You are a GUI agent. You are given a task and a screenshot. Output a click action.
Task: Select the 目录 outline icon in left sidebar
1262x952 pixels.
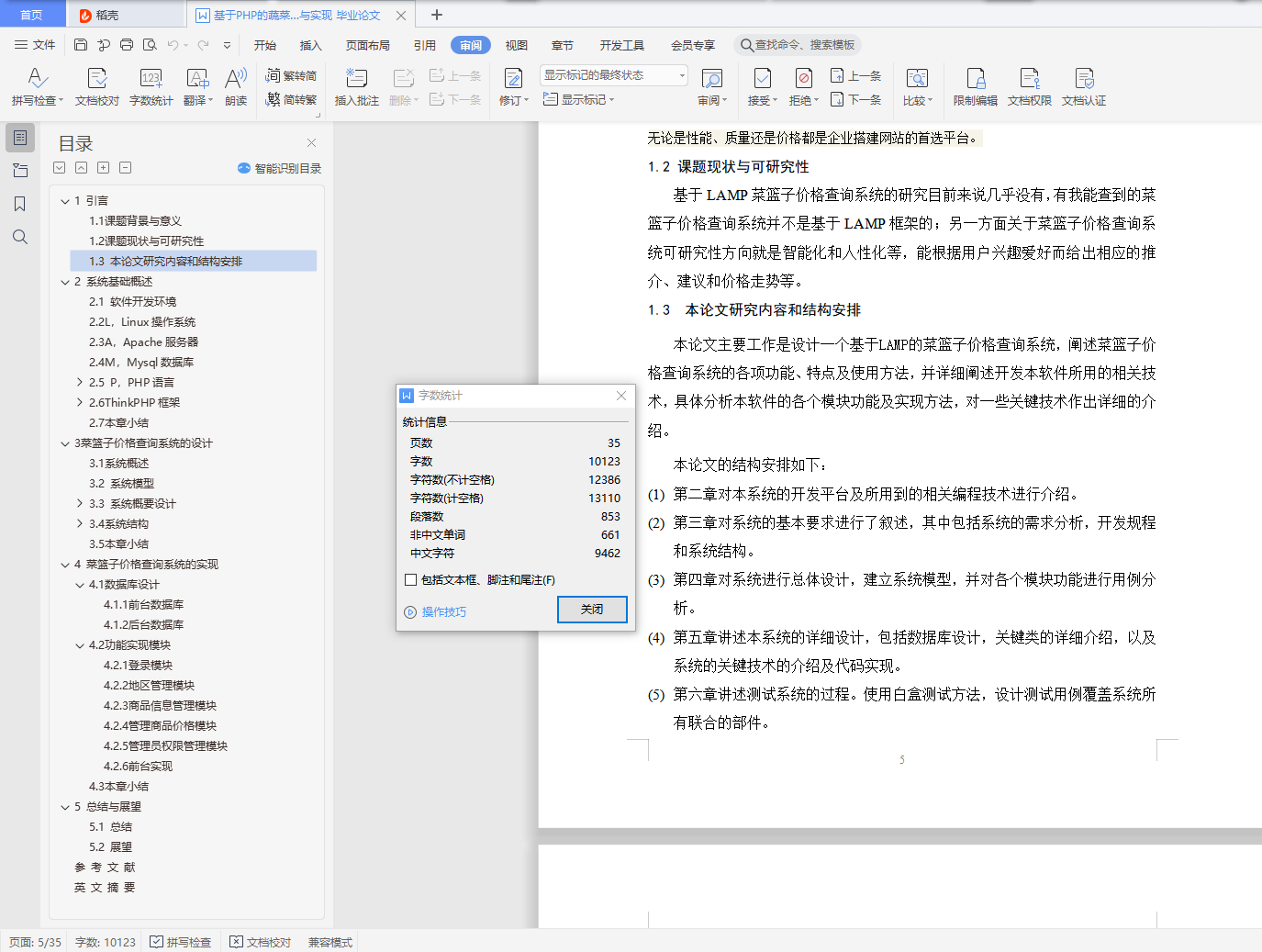pyautogui.click(x=20, y=138)
